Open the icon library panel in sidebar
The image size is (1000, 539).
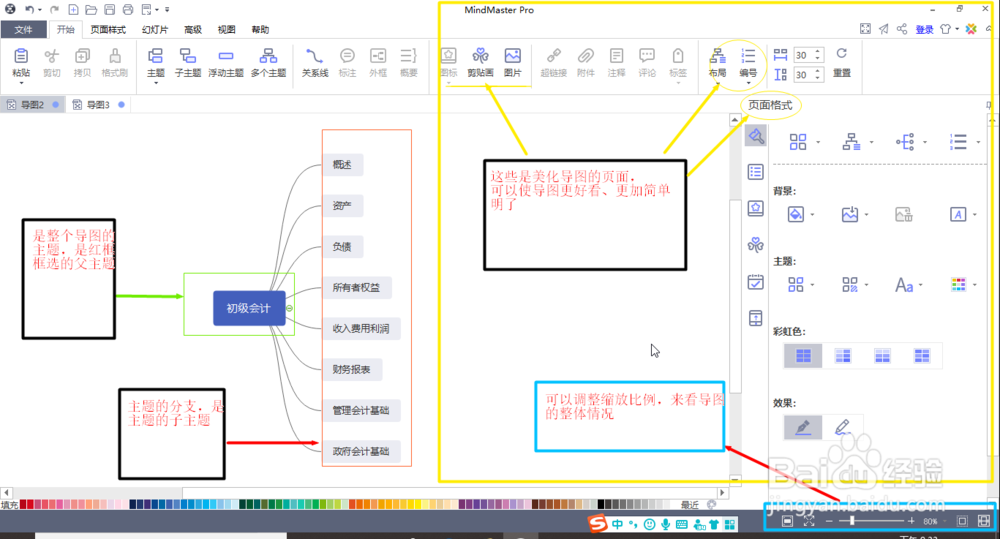[x=756, y=208]
